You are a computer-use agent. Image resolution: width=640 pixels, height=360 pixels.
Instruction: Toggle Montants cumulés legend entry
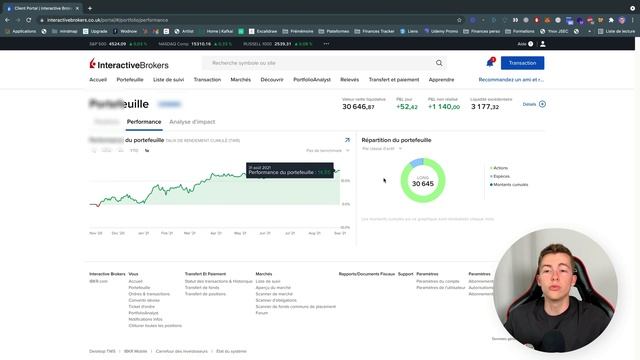(509, 184)
